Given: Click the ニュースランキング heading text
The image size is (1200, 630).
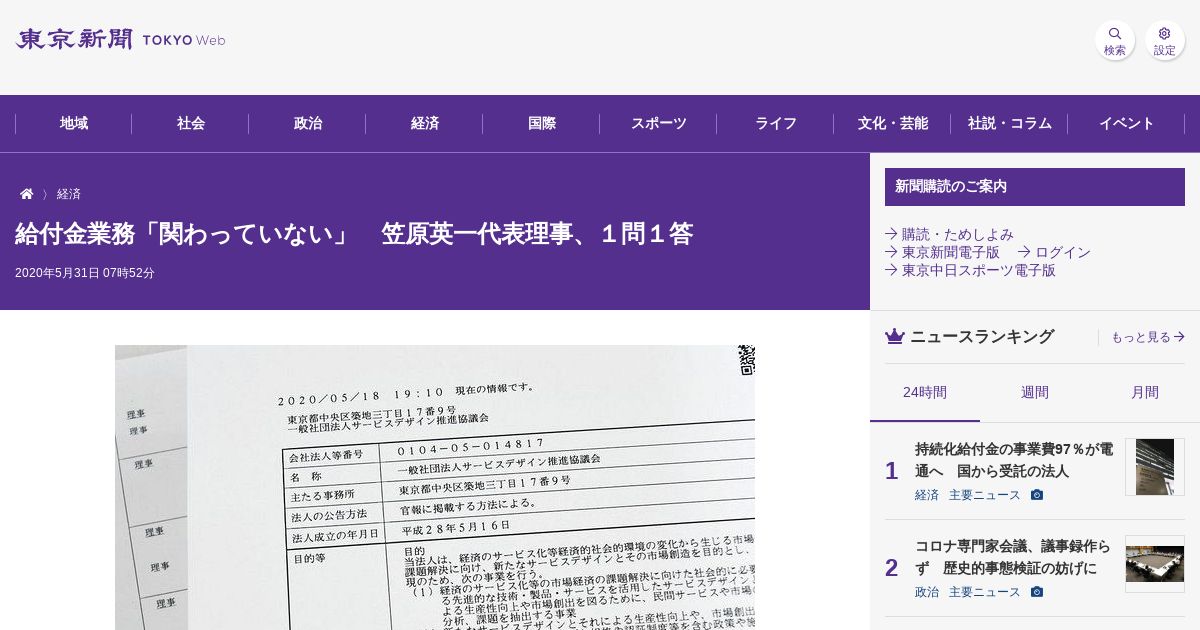Looking at the screenshot, I should pyautogui.click(x=982, y=337).
